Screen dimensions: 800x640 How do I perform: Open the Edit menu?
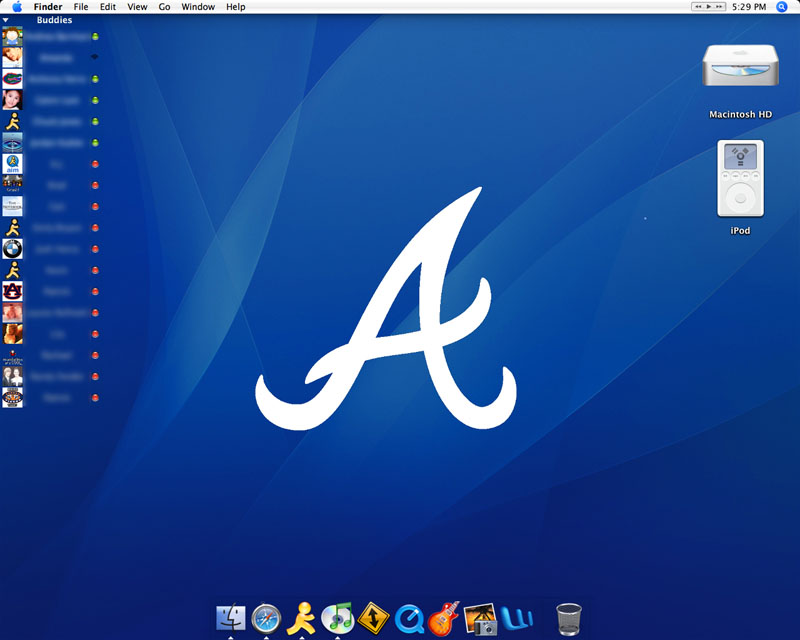pyautogui.click(x=107, y=7)
